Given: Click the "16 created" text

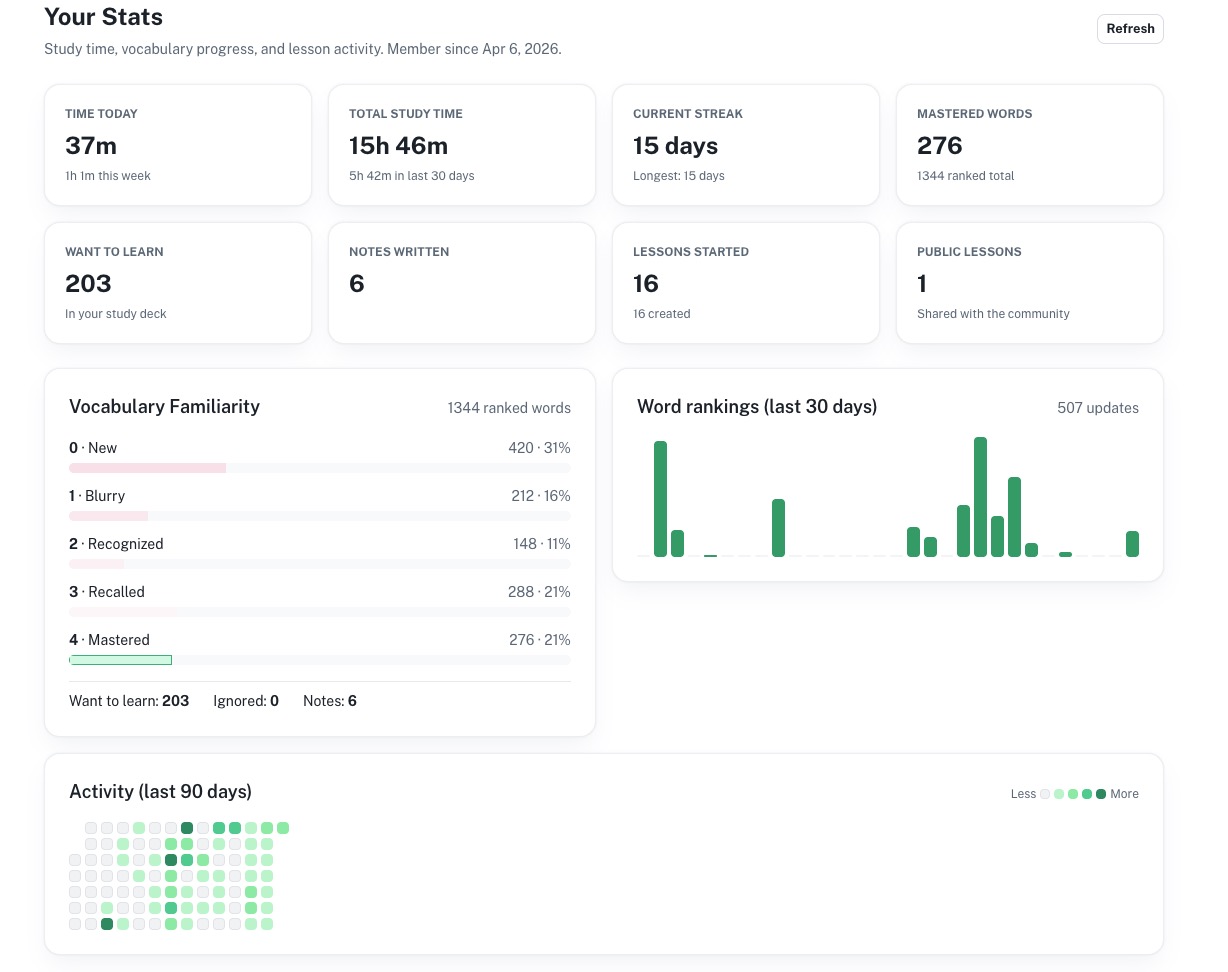Looking at the screenshot, I should pos(662,314).
